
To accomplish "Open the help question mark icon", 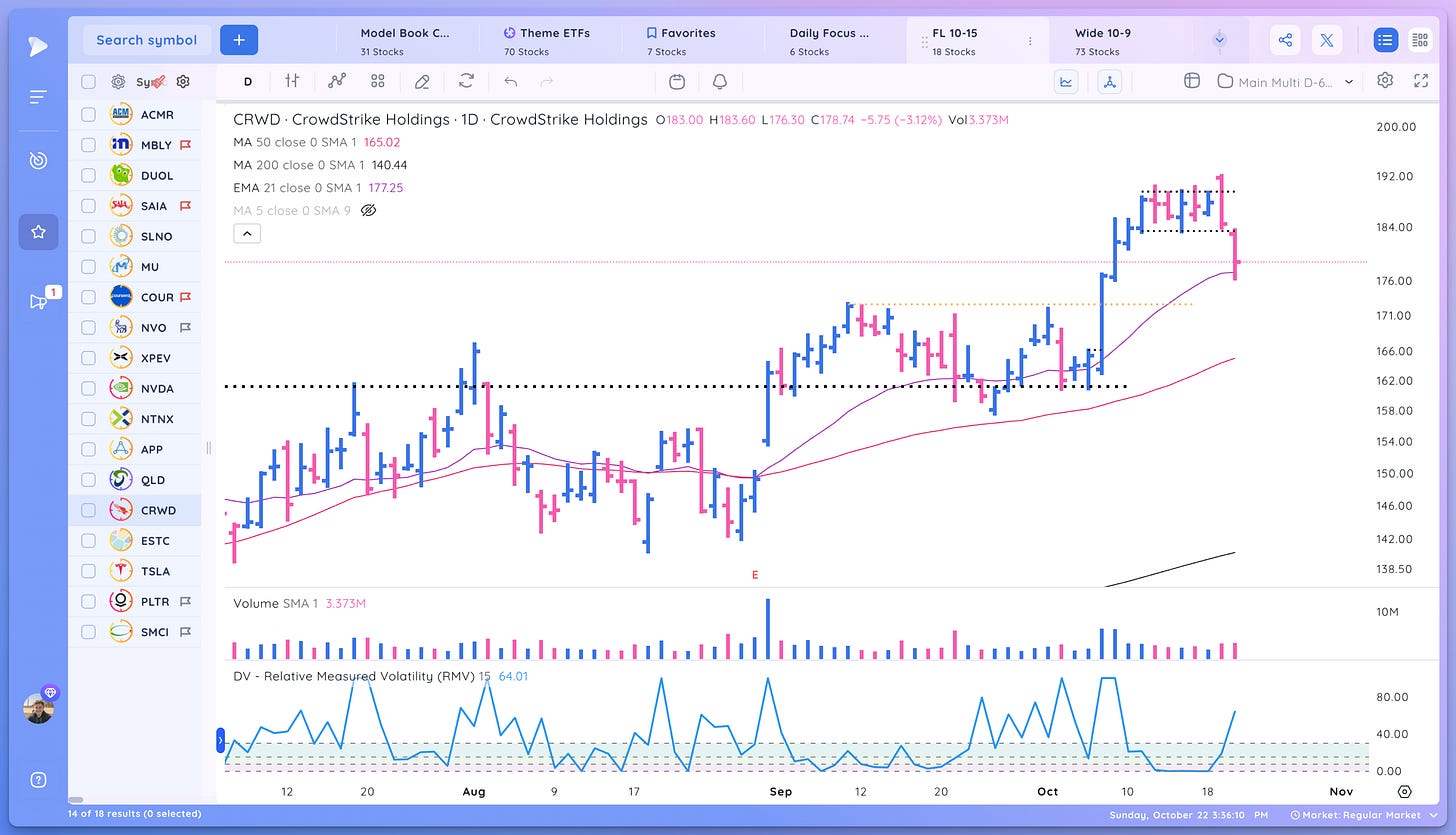I will point(38,780).
